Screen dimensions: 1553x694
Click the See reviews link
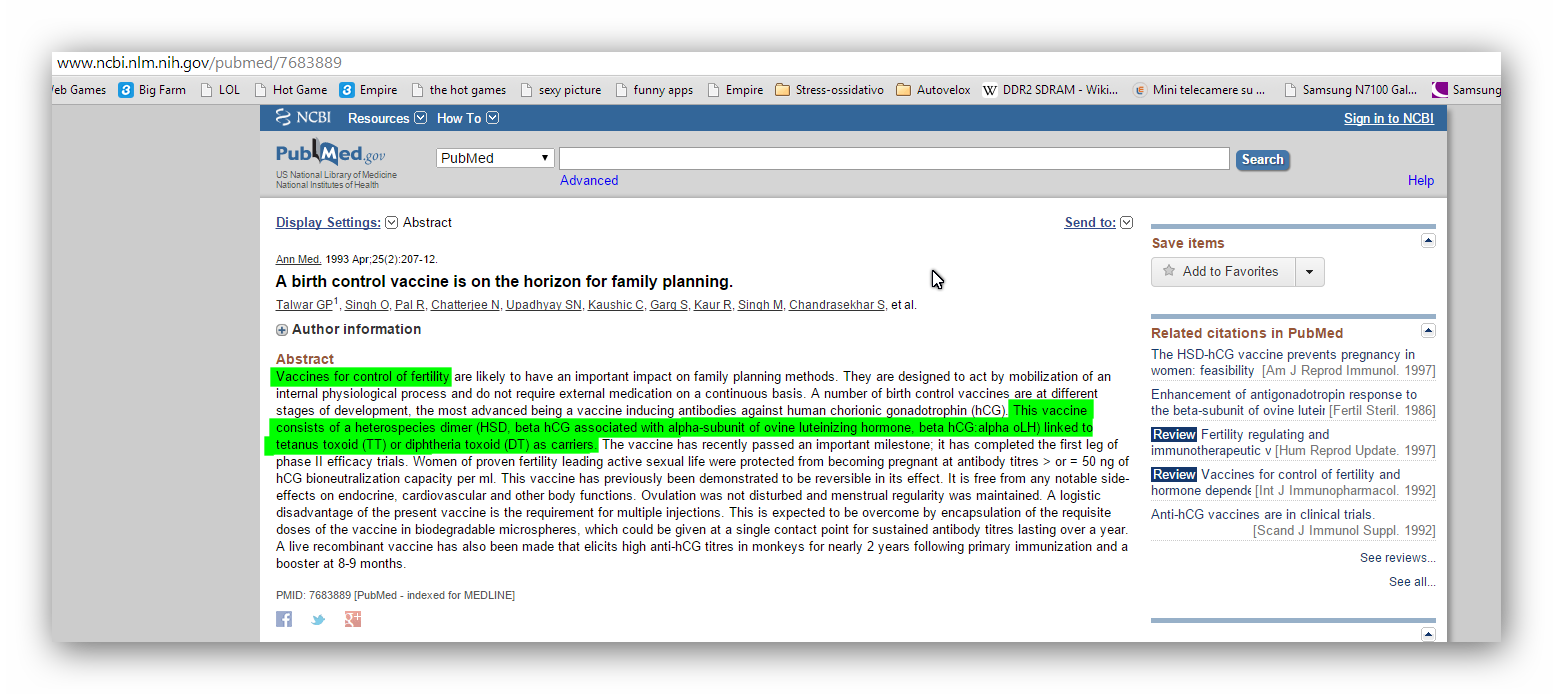[x=1397, y=558]
